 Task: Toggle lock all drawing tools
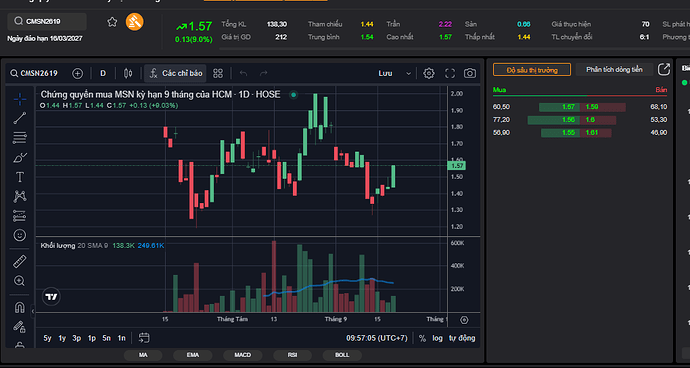(x=20, y=327)
